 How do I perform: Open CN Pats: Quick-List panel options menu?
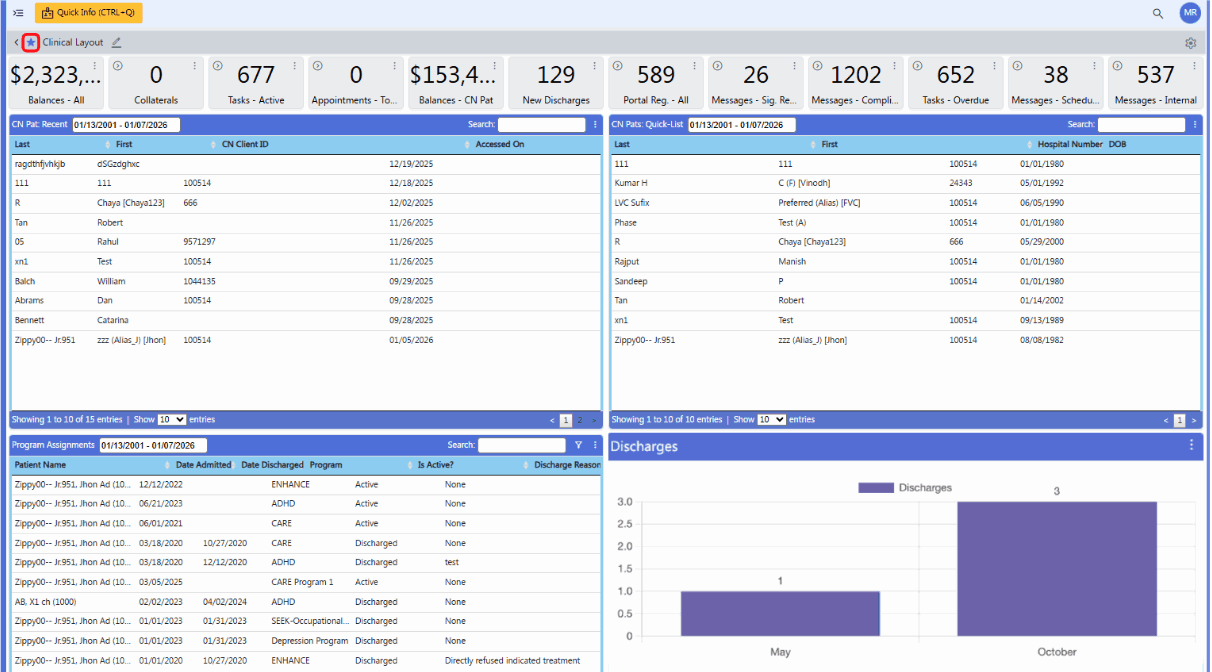click(1195, 125)
